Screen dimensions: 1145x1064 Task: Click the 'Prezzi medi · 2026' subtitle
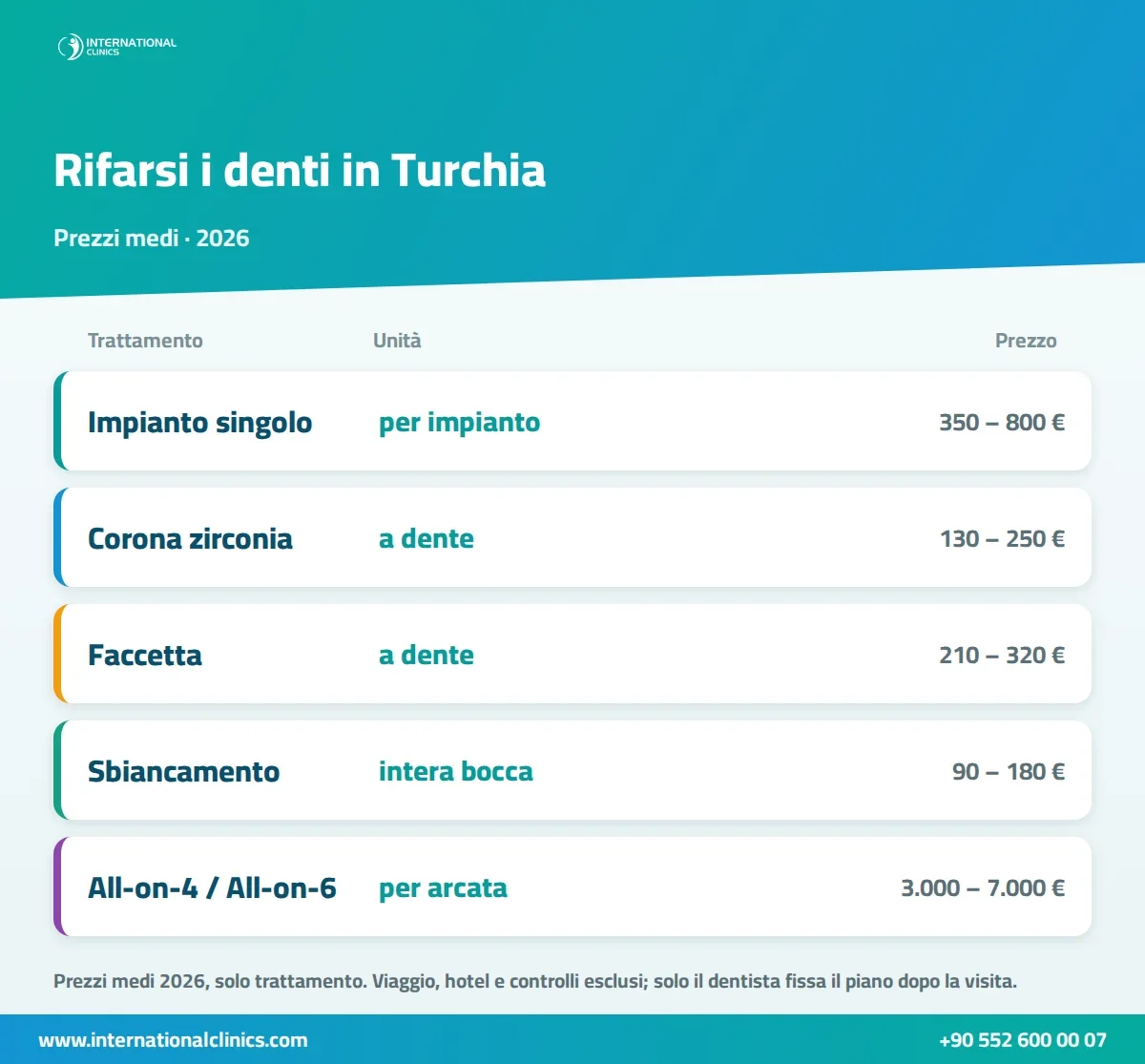(x=152, y=238)
